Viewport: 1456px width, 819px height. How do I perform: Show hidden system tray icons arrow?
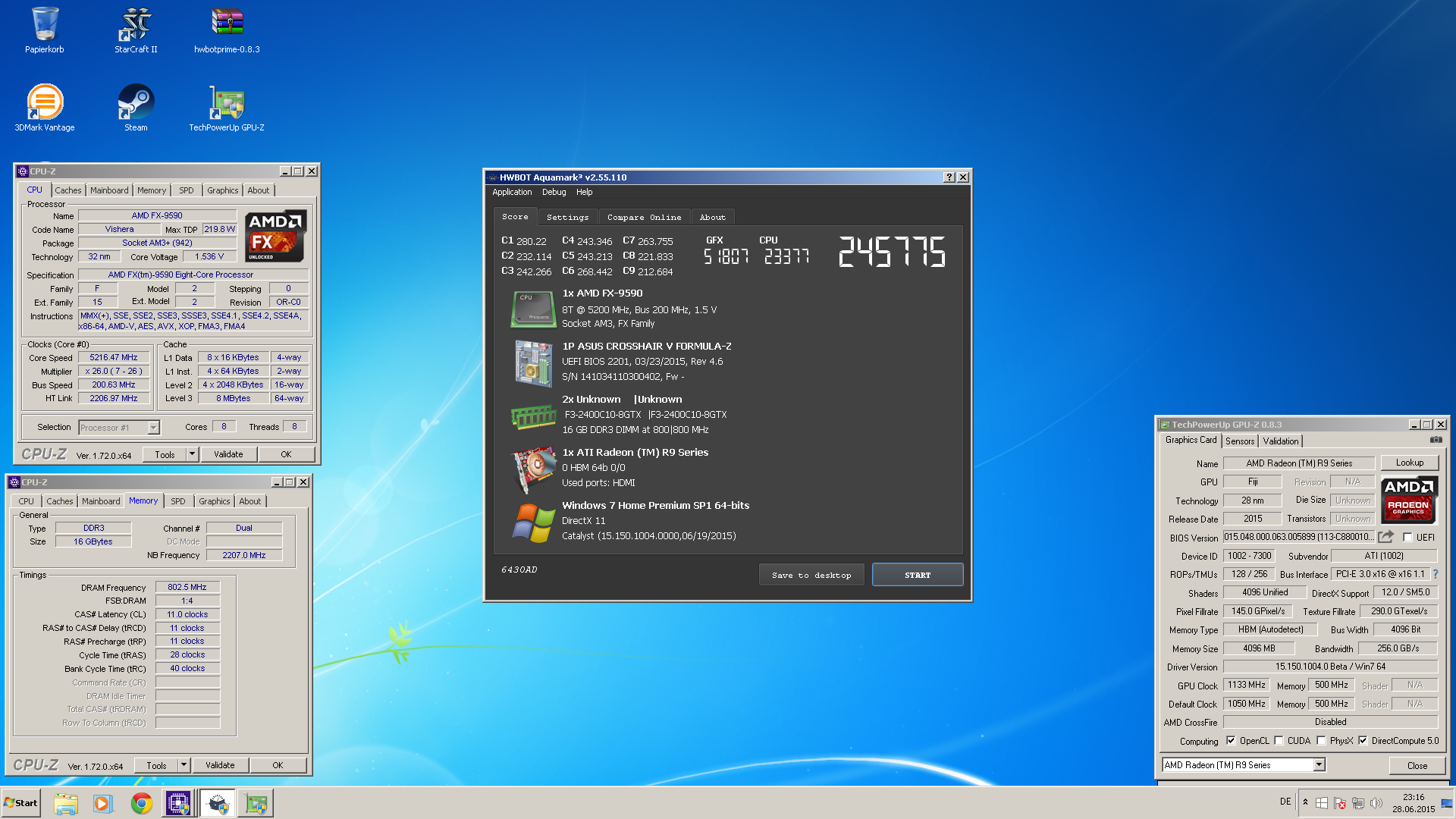point(1305,802)
